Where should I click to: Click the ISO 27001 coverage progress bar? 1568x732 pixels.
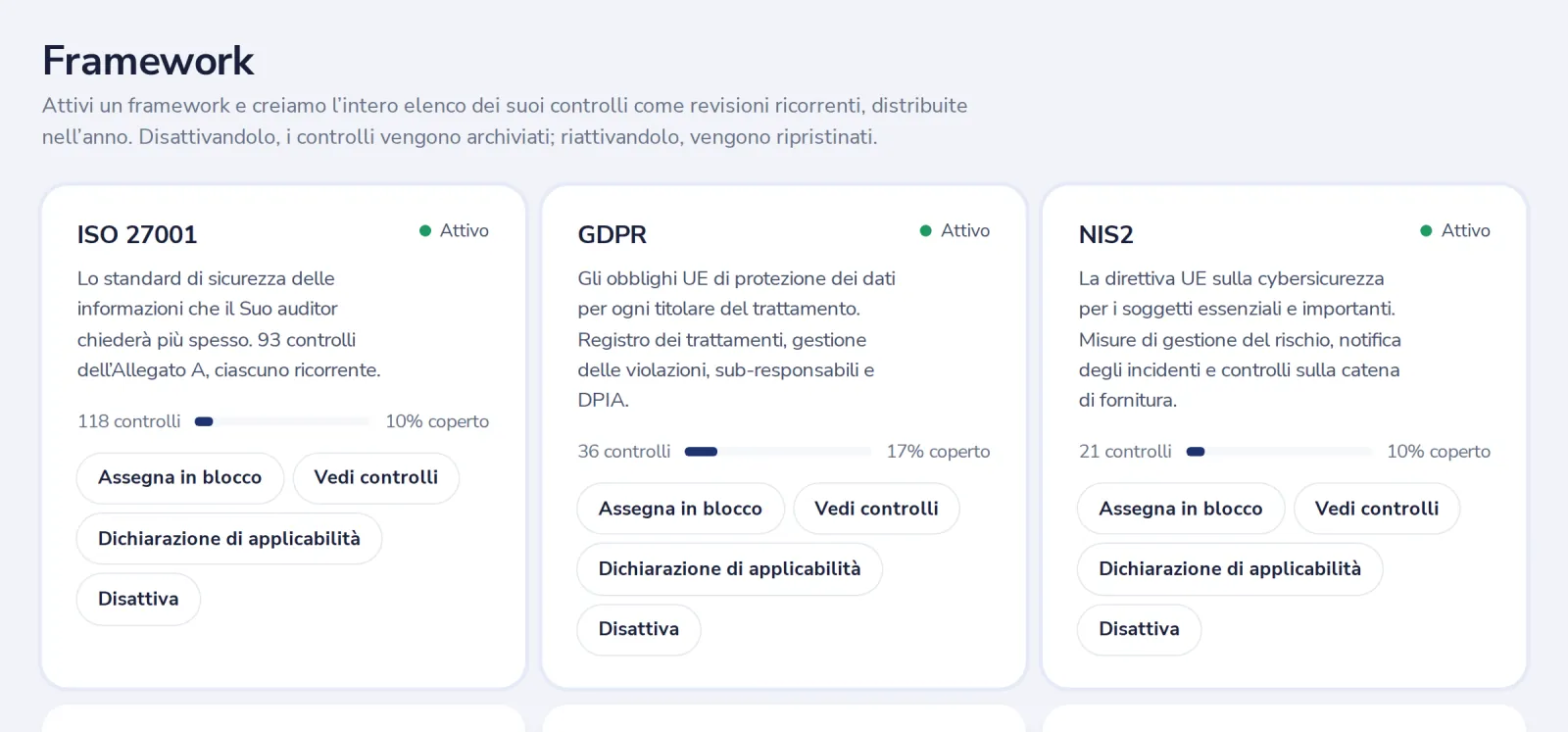(282, 421)
